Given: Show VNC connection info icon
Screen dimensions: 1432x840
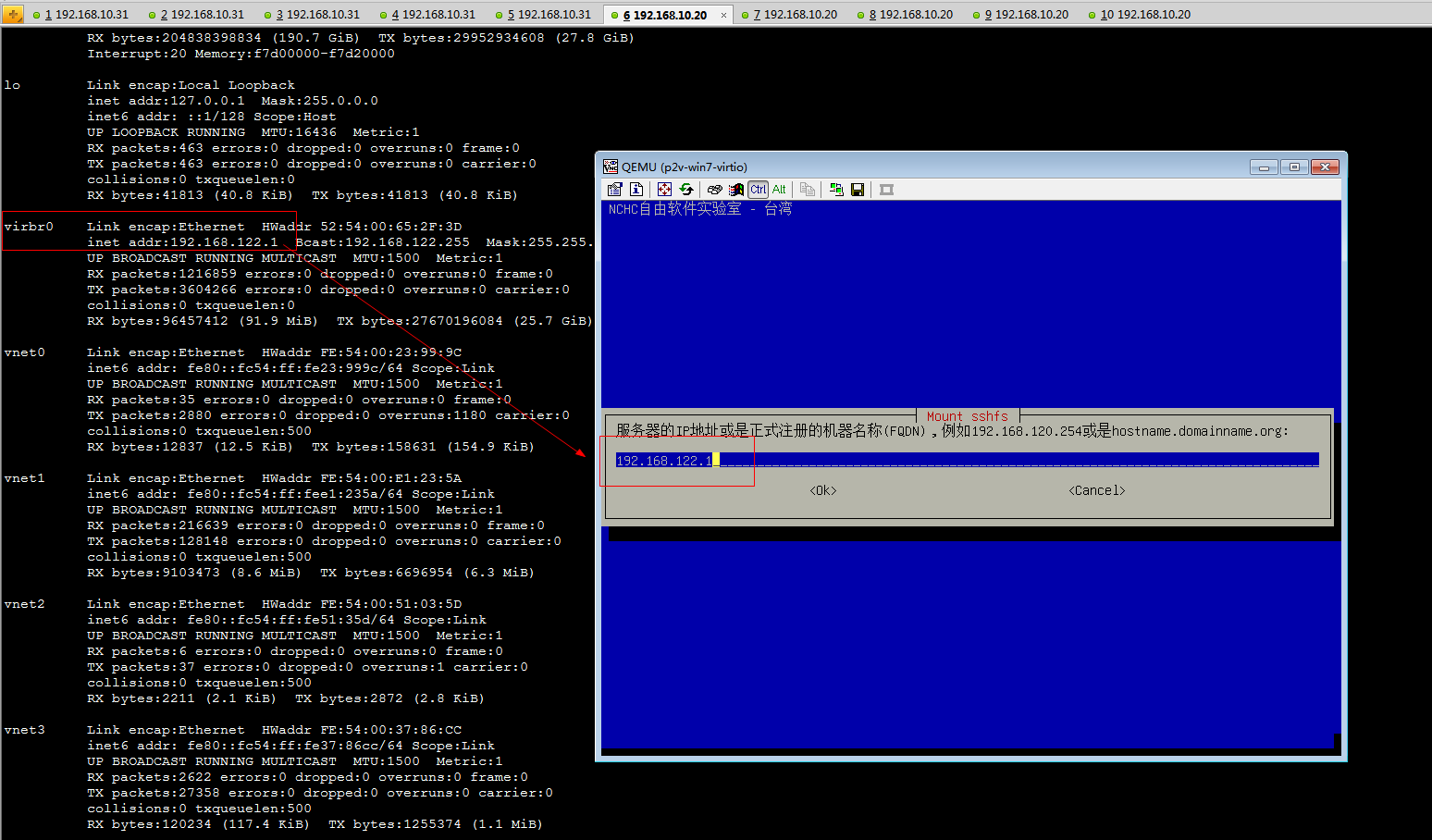Looking at the screenshot, I should [x=636, y=190].
